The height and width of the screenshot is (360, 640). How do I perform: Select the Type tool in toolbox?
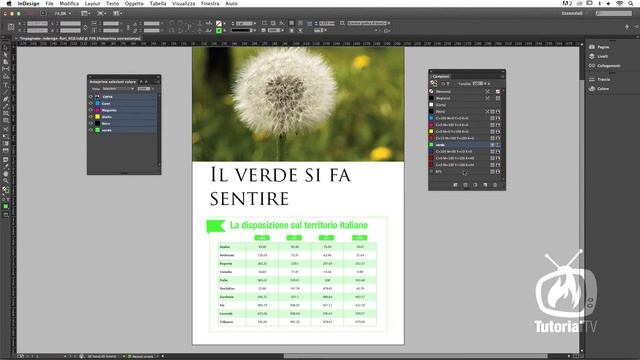6,84
